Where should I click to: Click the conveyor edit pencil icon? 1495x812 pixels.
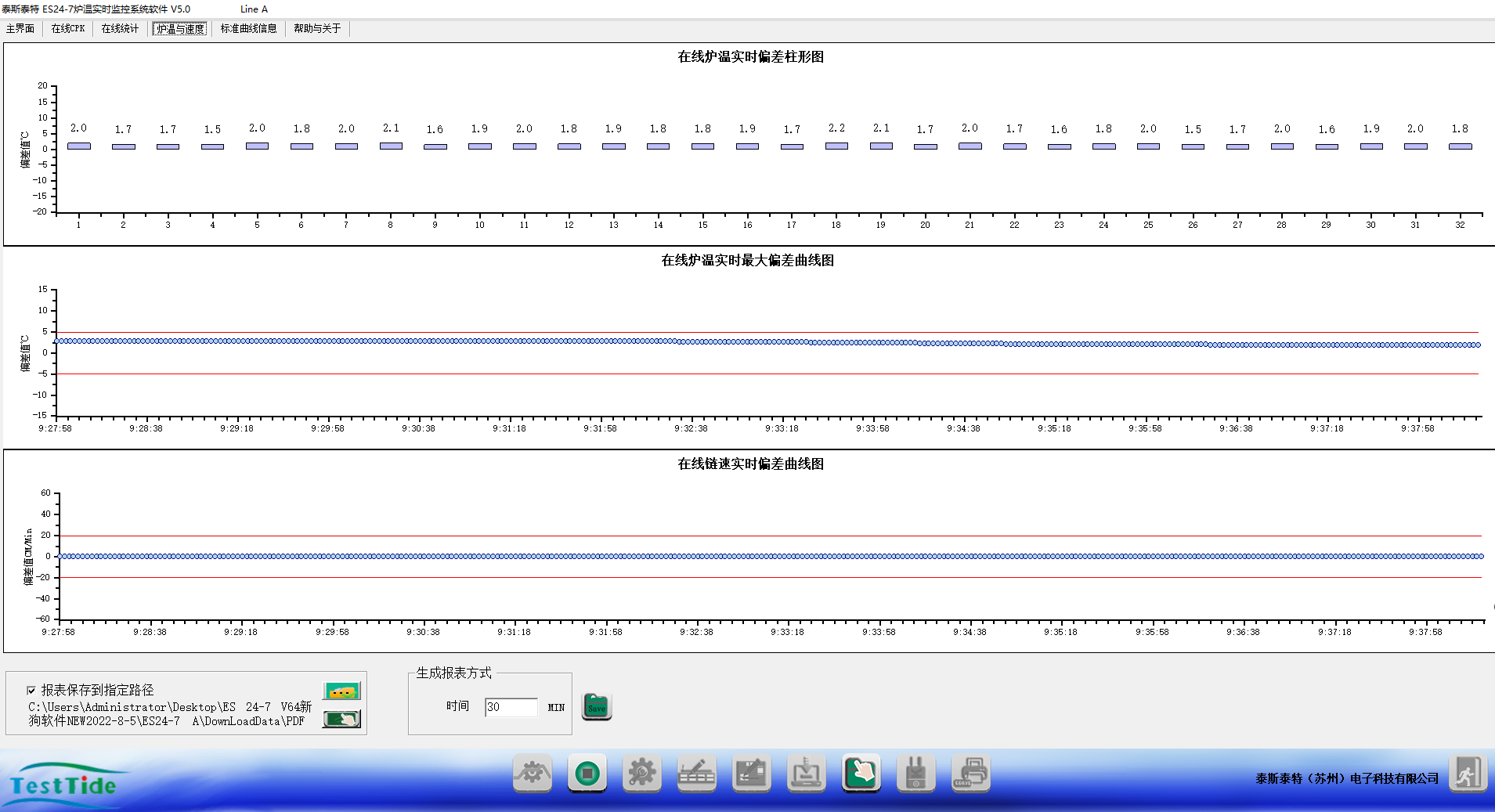click(x=696, y=774)
